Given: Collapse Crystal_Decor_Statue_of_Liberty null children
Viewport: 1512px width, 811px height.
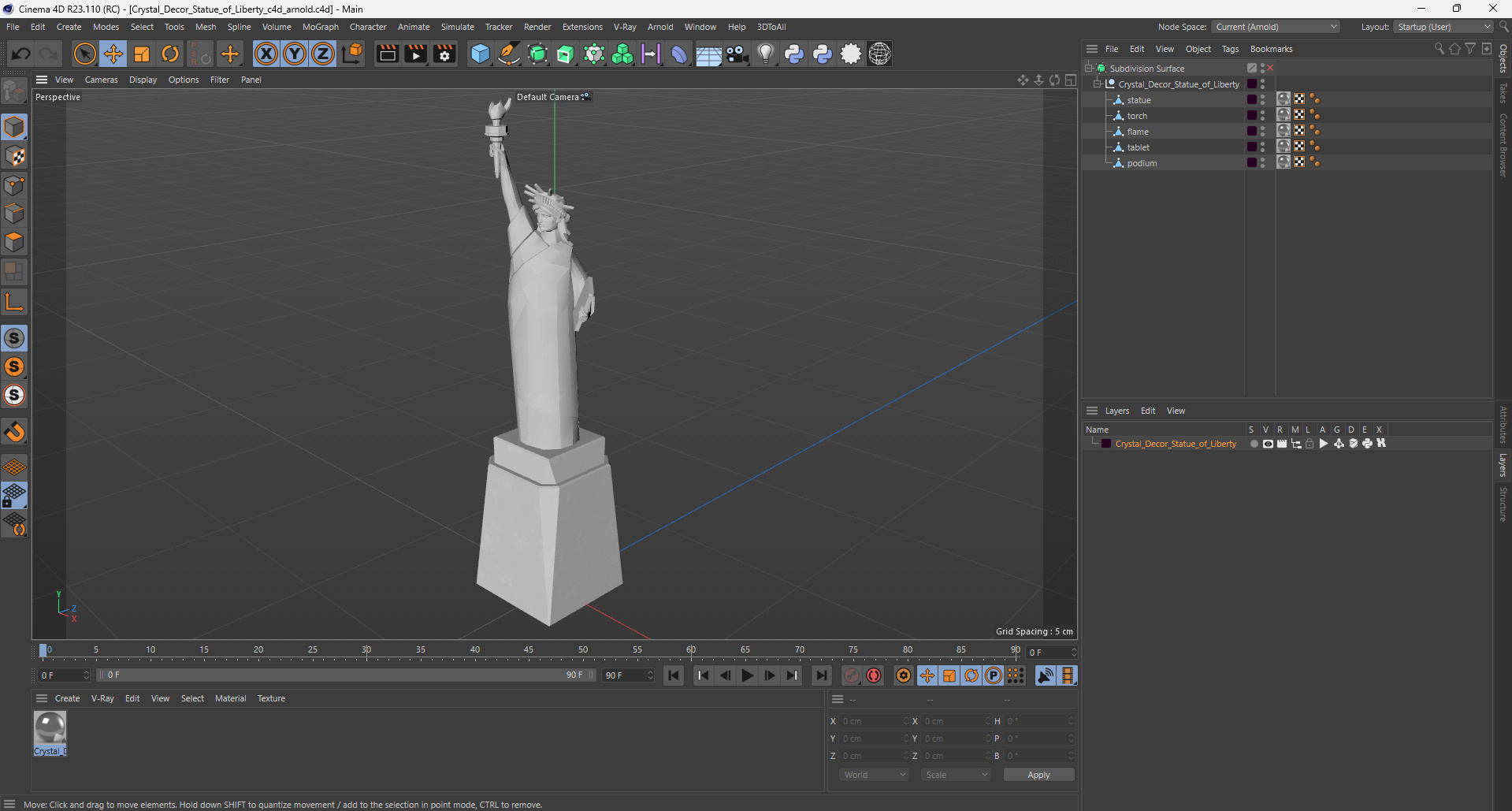Looking at the screenshot, I should pos(1097,84).
